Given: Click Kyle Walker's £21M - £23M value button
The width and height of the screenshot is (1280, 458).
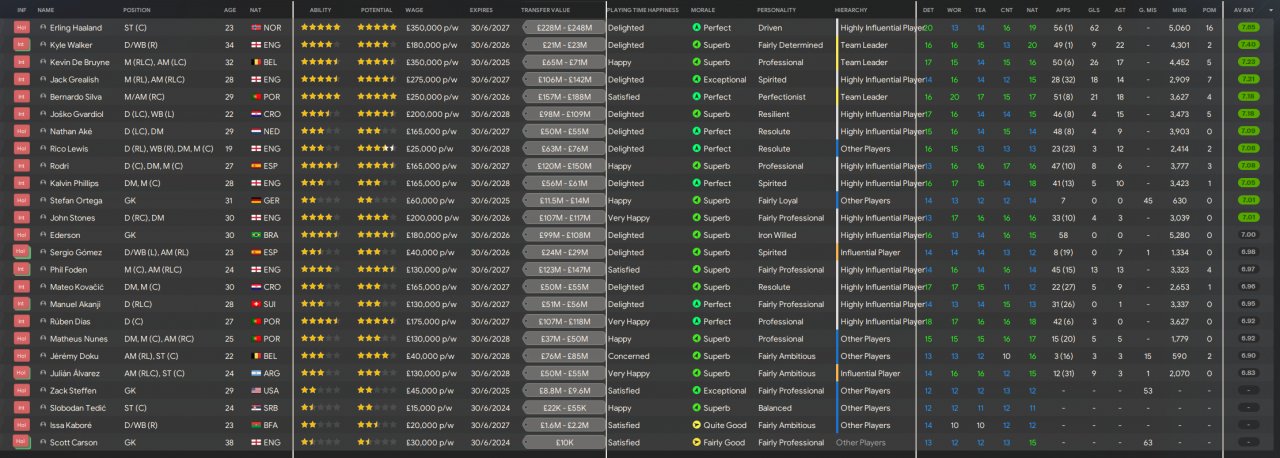Looking at the screenshot, I should pos(563,45).
